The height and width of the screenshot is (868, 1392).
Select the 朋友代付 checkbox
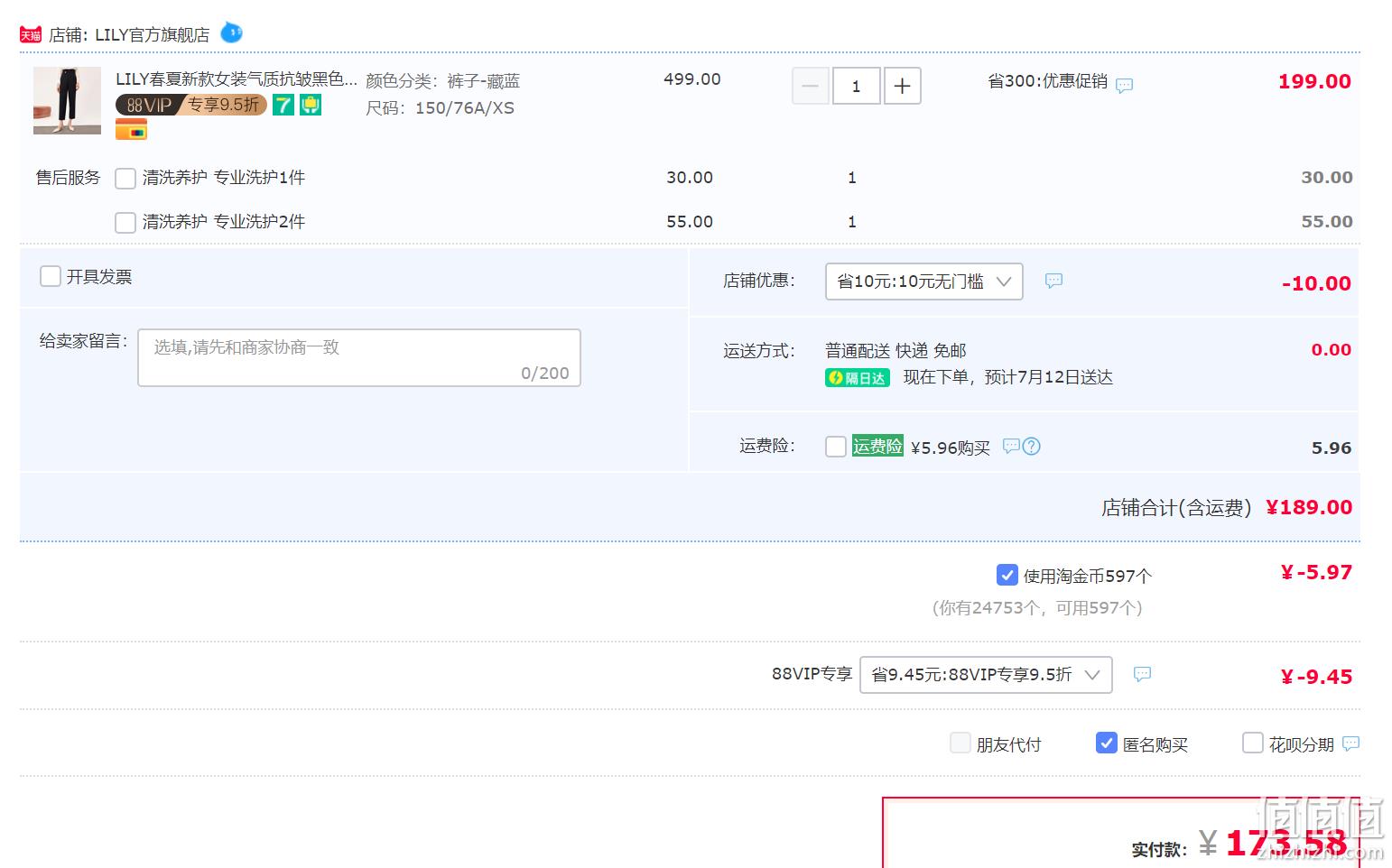[960, 743]
